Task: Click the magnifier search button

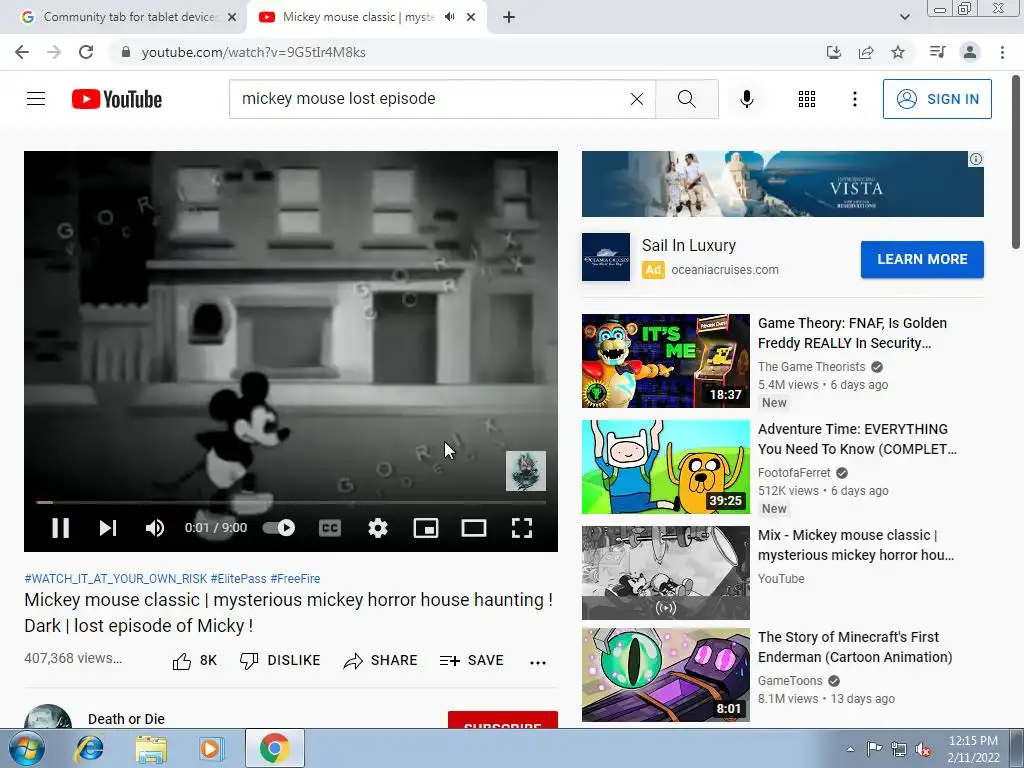Action: point(686,99)
